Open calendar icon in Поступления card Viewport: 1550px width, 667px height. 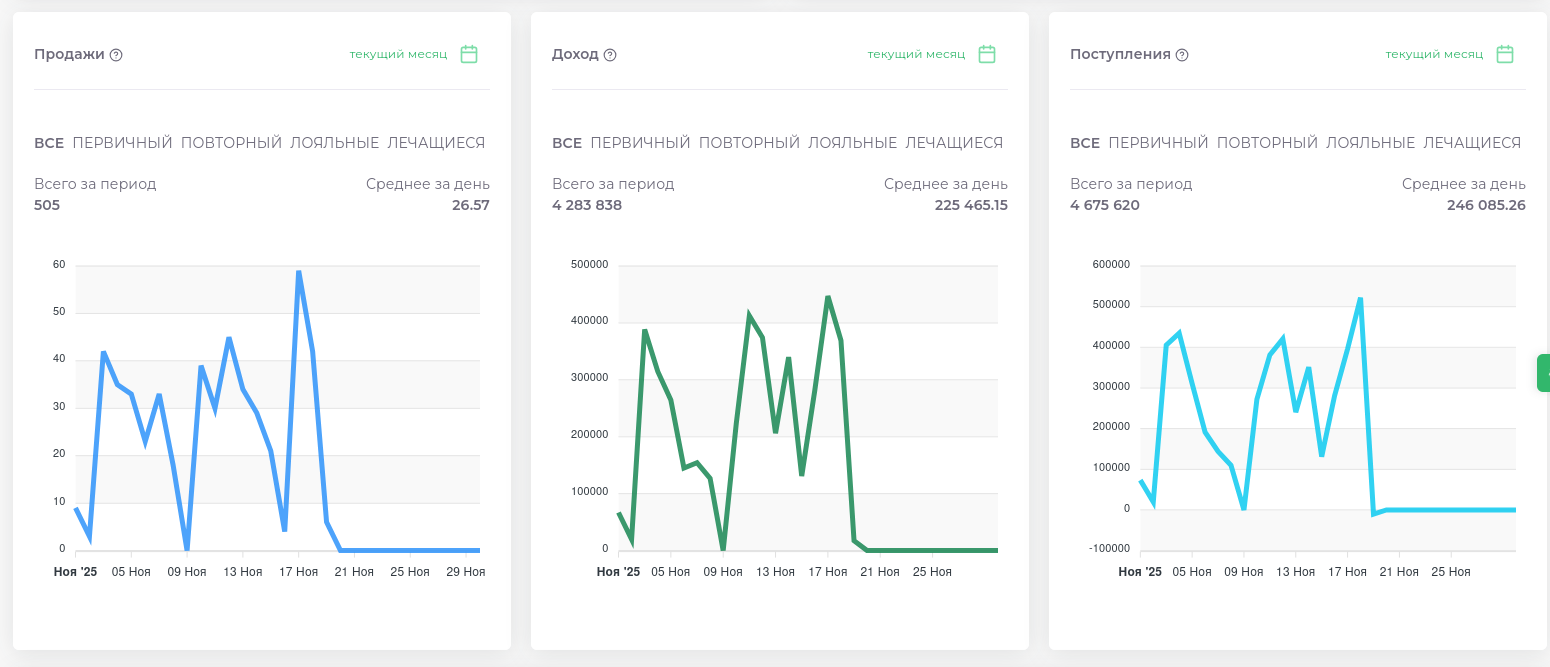1505,54
